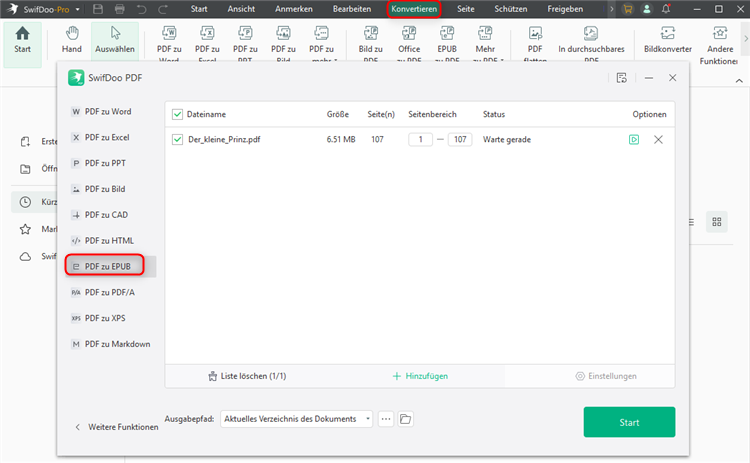This screenshot has height=463, width=750.
Task: Open the Ansicht tab
Action: click(x=241, y=9)
